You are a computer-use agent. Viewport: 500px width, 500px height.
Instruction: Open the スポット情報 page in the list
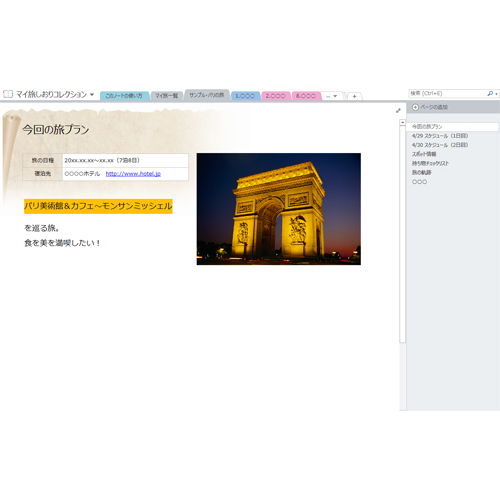424,154
